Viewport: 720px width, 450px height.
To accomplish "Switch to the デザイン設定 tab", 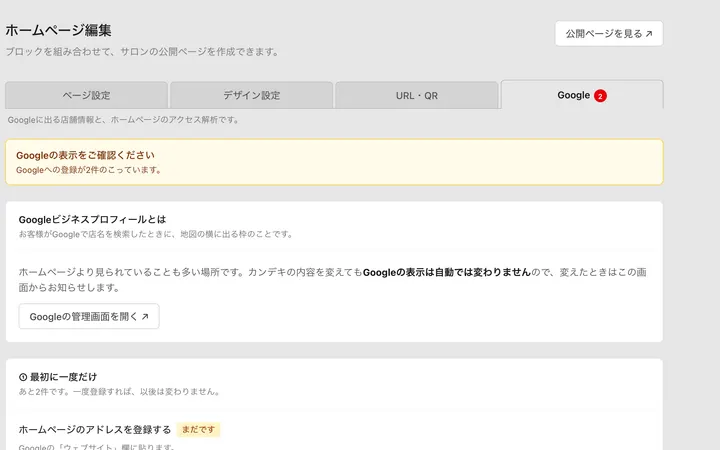I will click(252, 96).
